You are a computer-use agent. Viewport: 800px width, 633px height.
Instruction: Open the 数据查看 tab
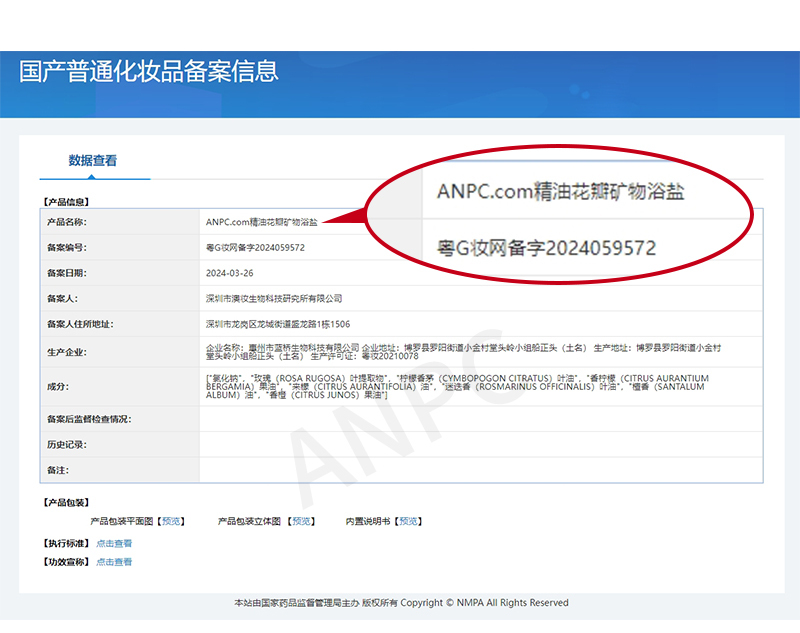click(93, 160)
